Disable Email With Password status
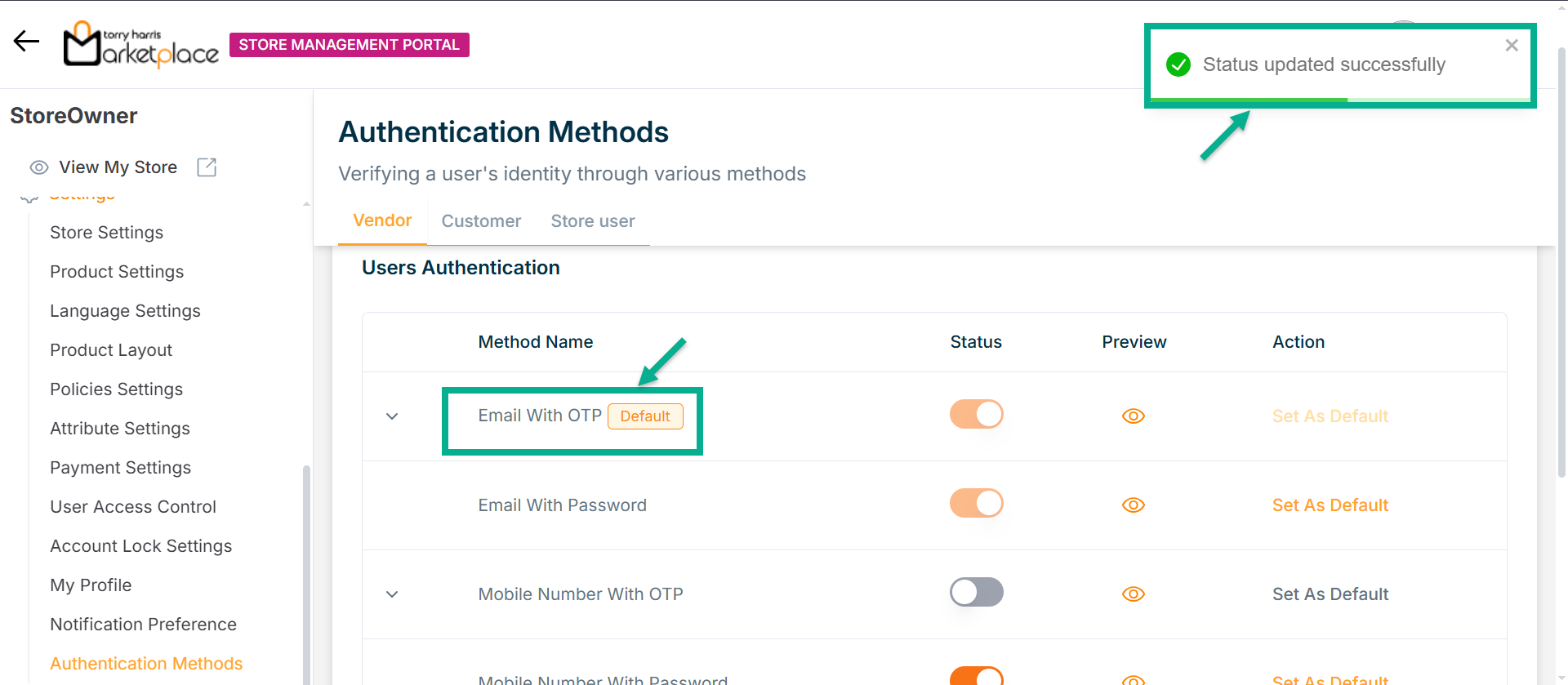Screen dimensions: 1568x685 [976, 504]
